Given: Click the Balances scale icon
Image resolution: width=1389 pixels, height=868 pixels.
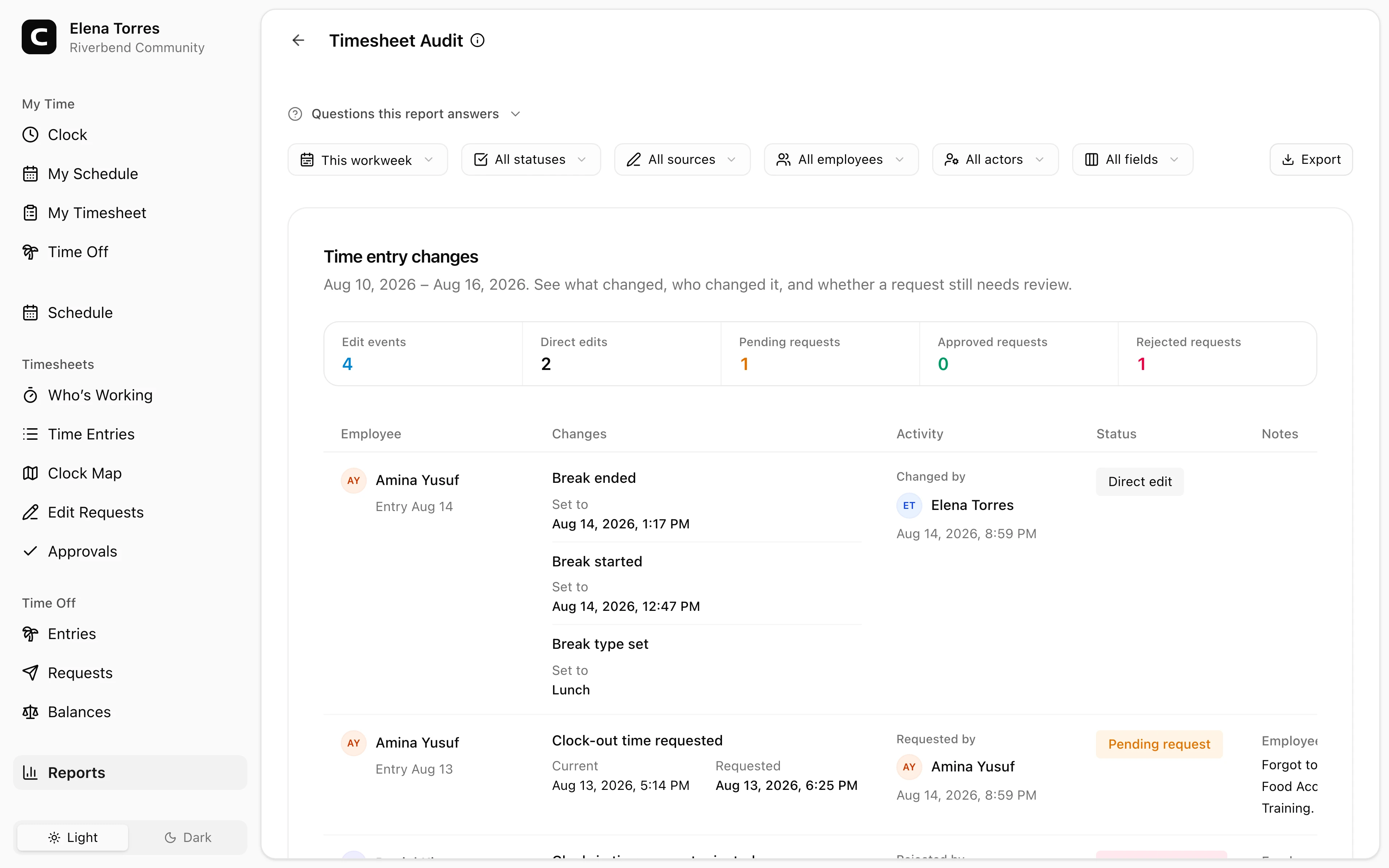Looking at the screenshot, I should coord(30,712).
